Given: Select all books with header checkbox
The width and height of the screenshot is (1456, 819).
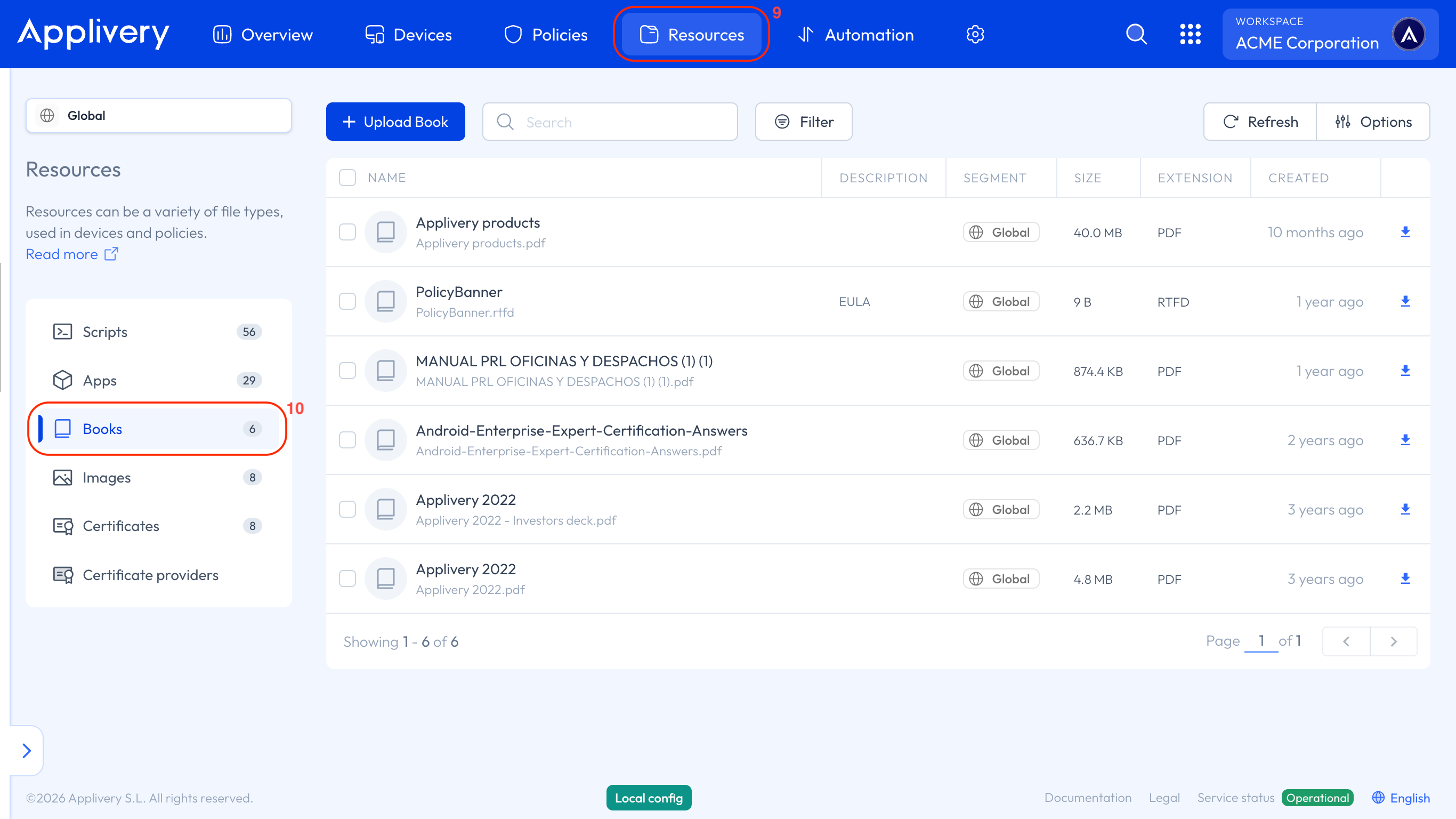Looking at the screenshot, I should pos(347,178).
